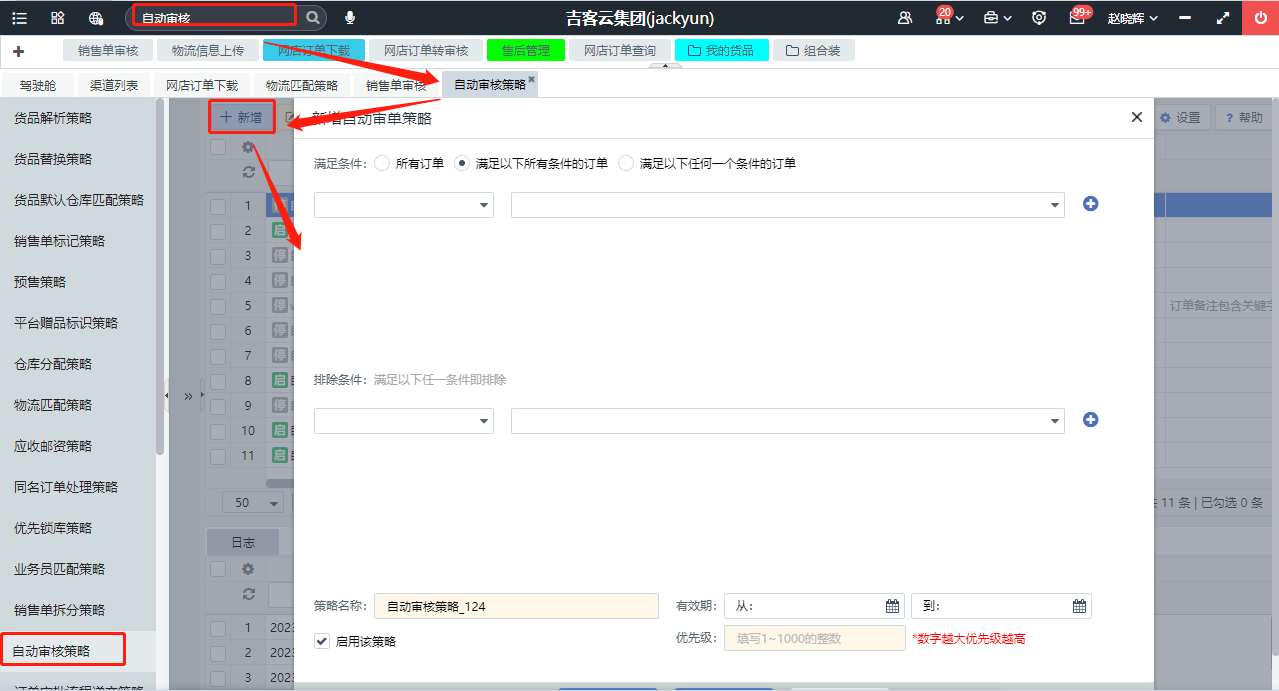Screen dimensions: 1279x691
Task: Open the 售后管理 green shortcut
Action: click(x=526, y=50)
